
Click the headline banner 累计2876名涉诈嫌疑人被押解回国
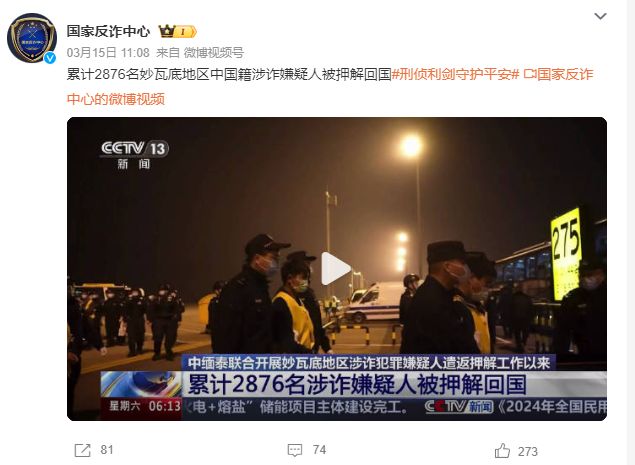click(x=357, y=384)
